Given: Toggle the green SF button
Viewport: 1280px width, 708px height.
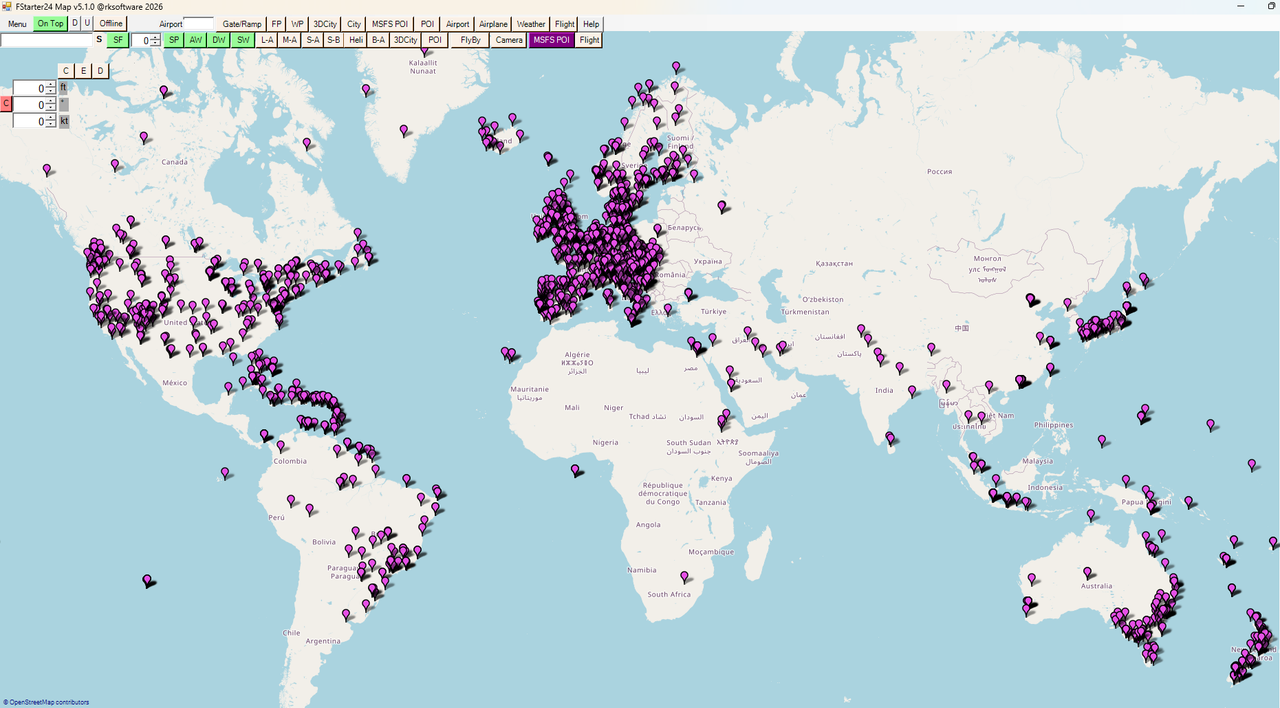Looking at the screenshot, I should pos(118,40).
